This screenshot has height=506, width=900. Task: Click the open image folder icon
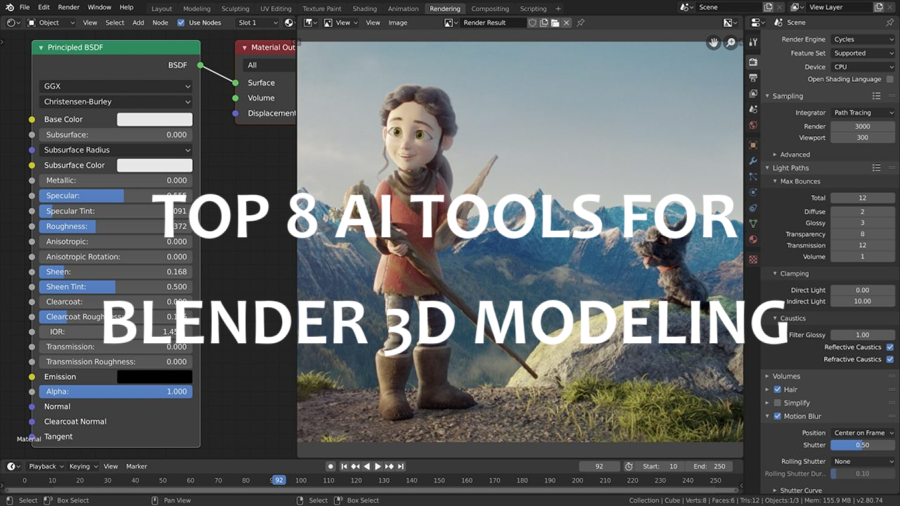[555, 23]
